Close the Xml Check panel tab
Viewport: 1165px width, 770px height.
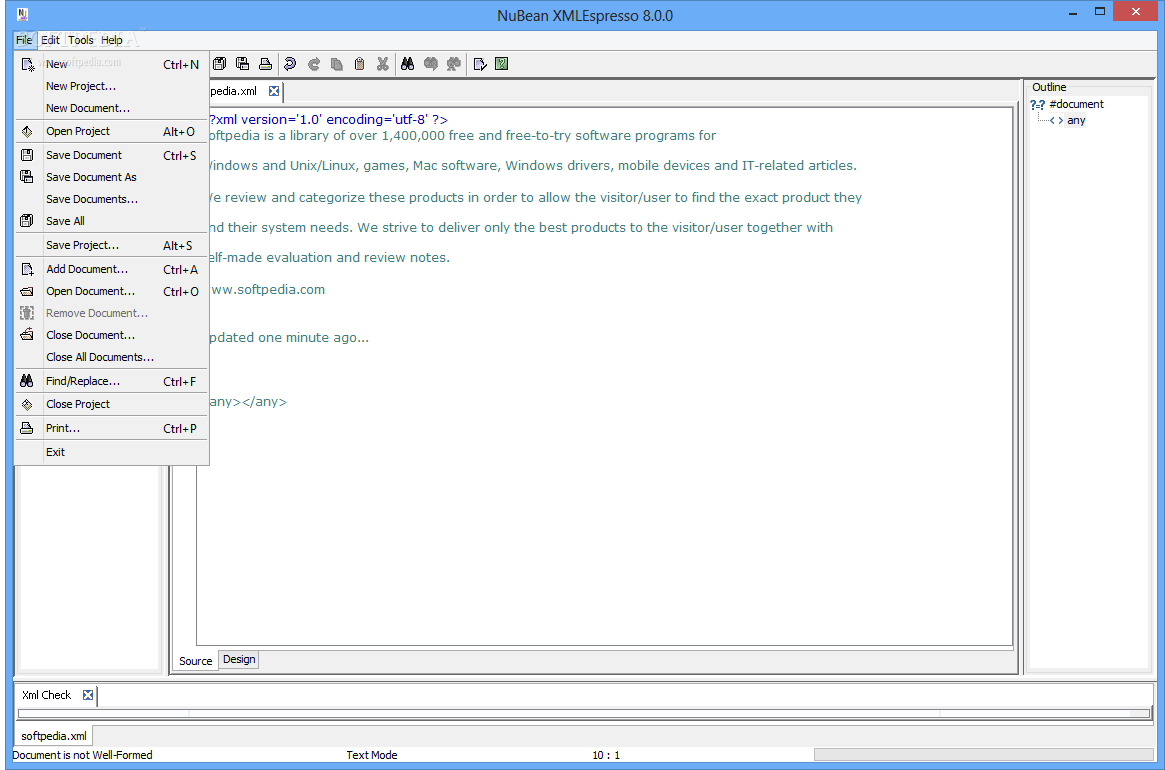[88, 695]
